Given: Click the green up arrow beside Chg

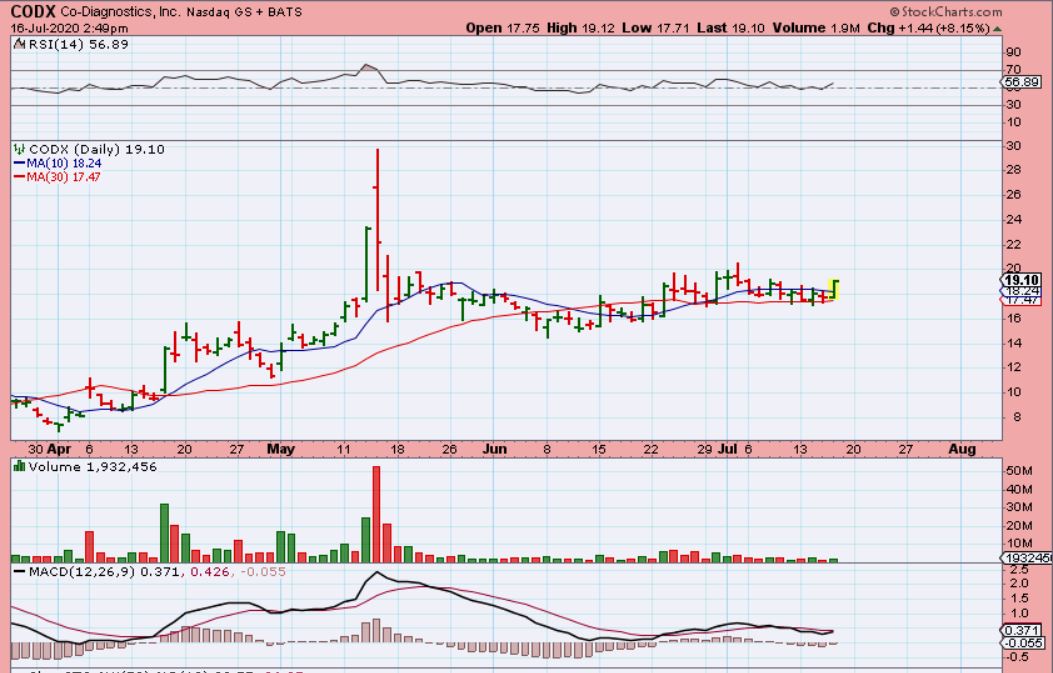Looking at the screenshot, I should (x=997, y=29).
